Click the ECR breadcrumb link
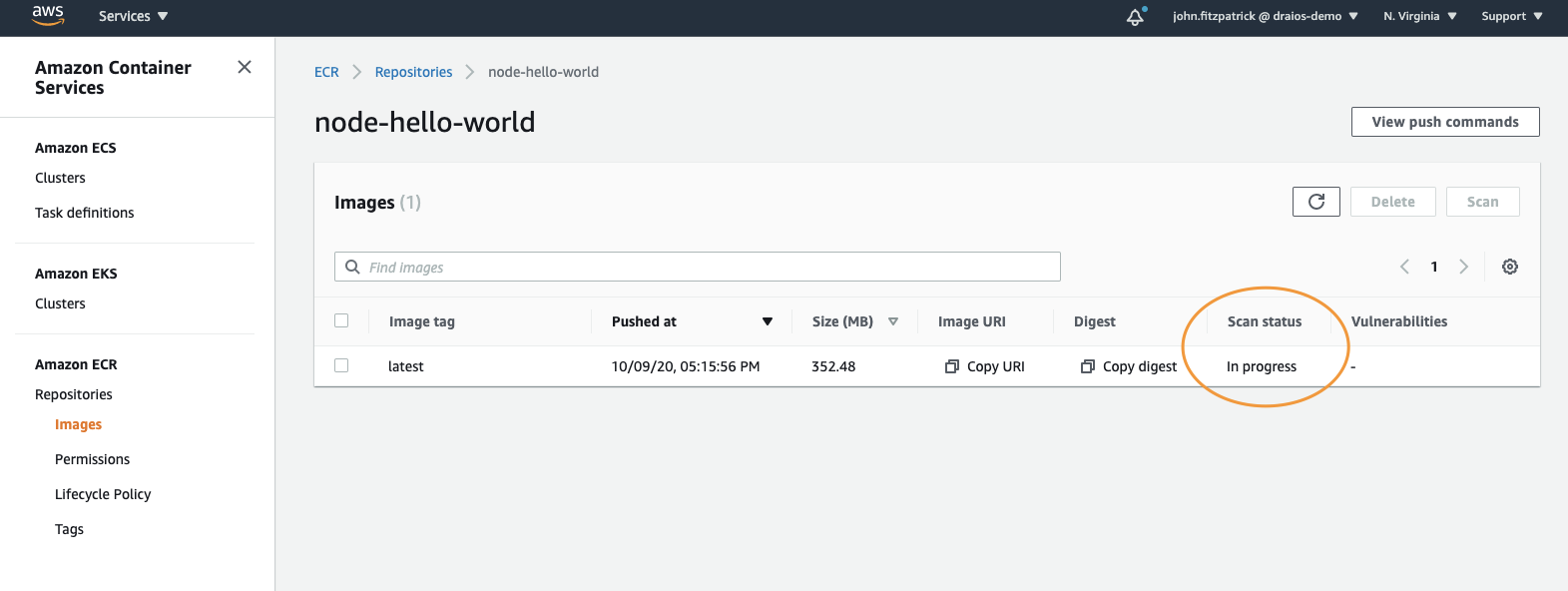Viewport: 1568px width, 591px height. 326,72
